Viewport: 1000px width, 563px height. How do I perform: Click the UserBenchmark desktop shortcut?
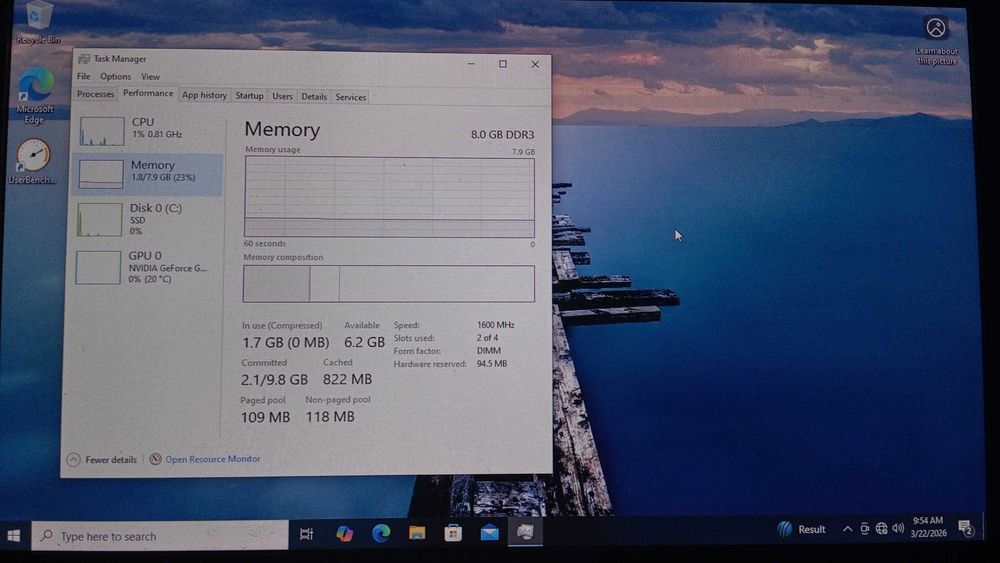tap(33, 162)
